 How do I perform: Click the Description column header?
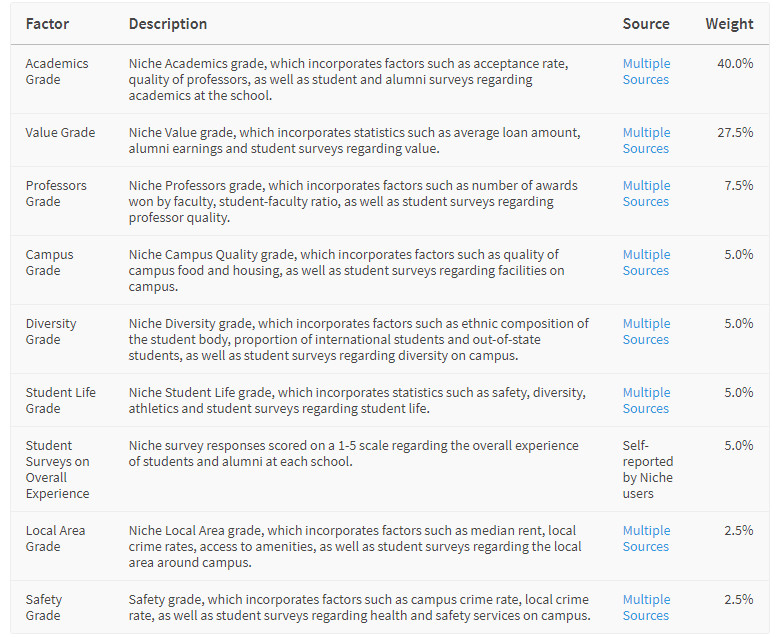pos(168,23)
